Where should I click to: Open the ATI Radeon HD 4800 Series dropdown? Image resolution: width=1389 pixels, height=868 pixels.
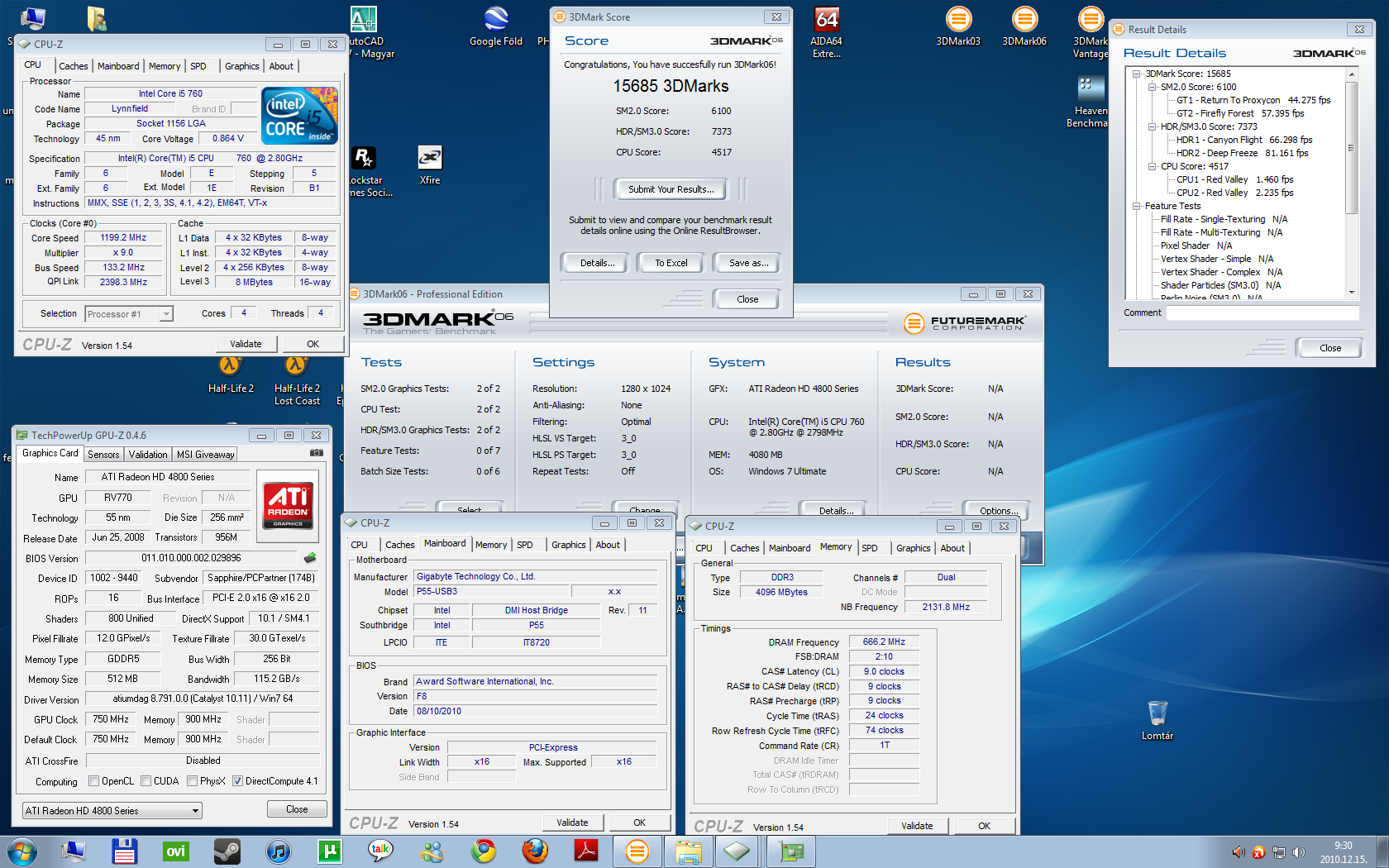pos(112,811)
